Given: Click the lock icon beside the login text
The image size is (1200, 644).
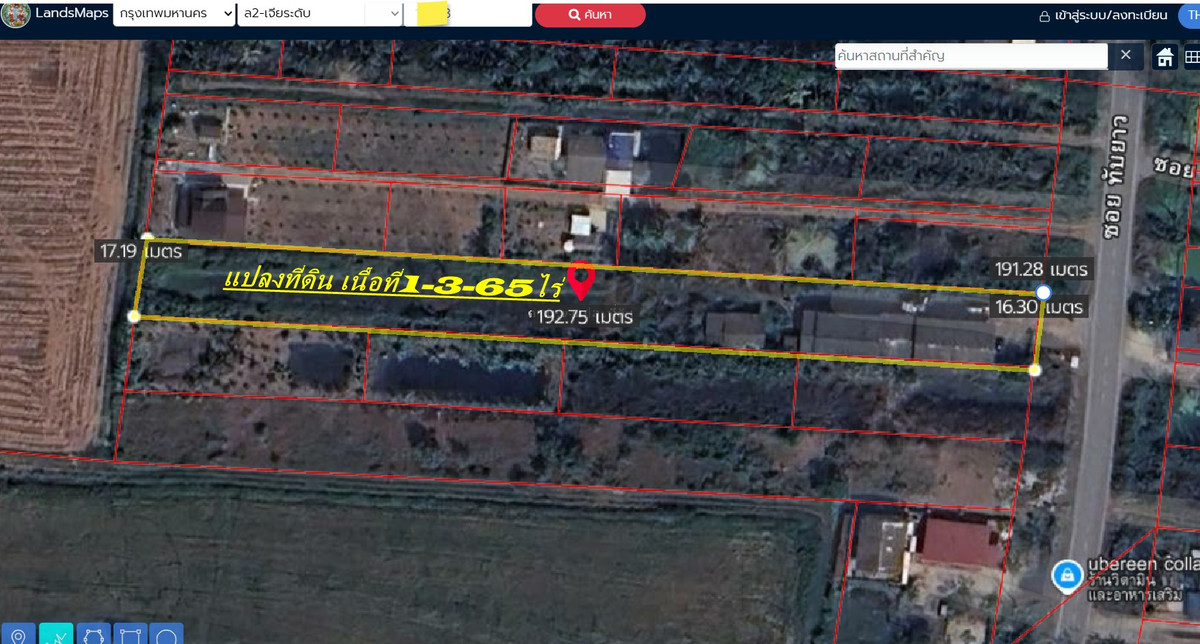Looking at the screenshot, I should coord(1045,15).
